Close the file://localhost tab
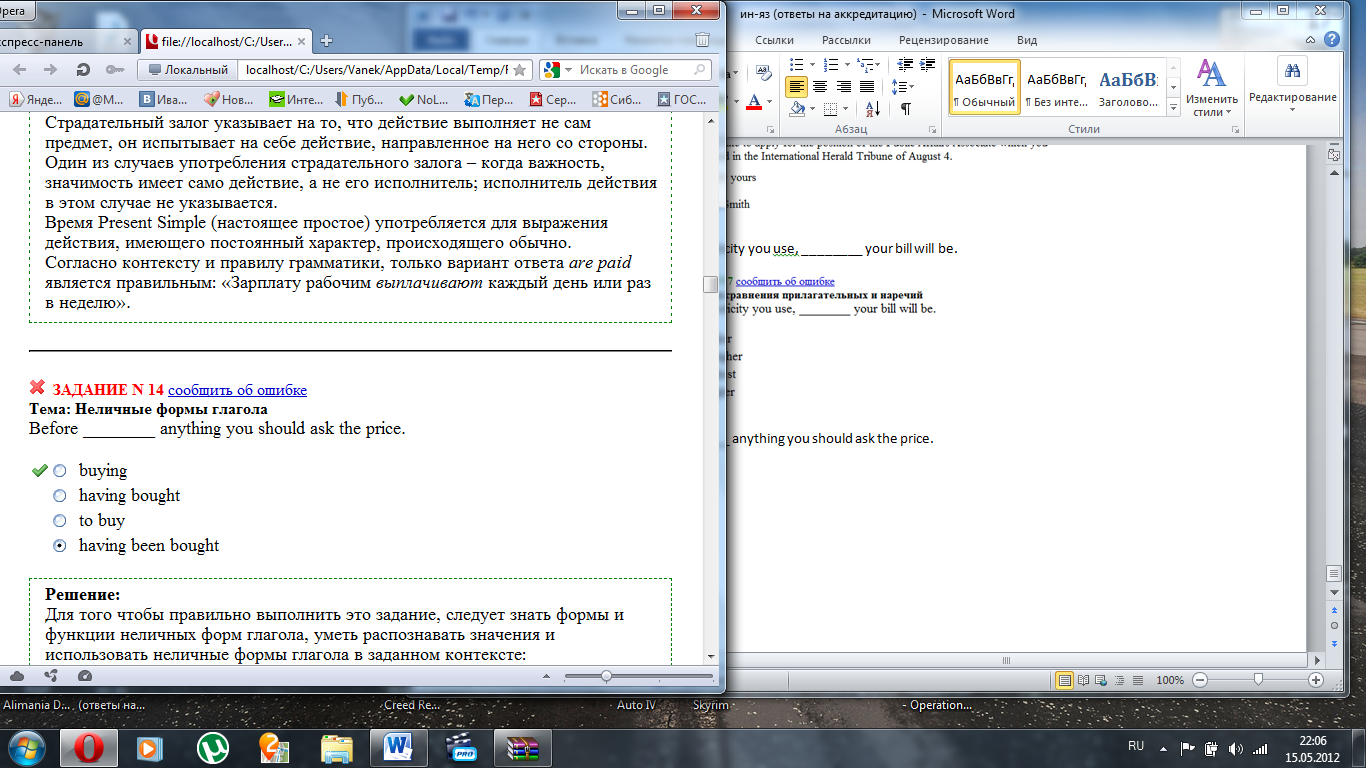Image resolution: width=1366 pixels, height=768 pixels. [303, 42]
